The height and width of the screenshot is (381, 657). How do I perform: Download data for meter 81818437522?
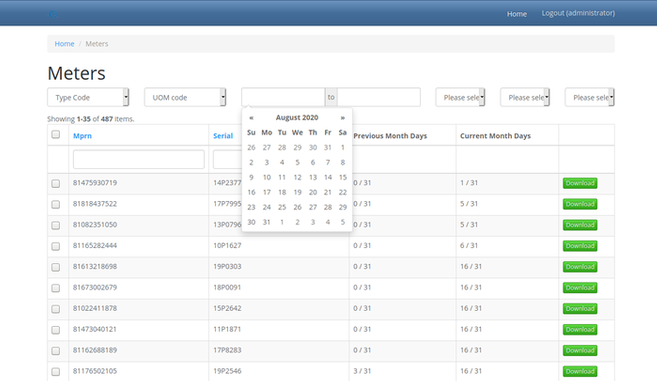point(580,204)
